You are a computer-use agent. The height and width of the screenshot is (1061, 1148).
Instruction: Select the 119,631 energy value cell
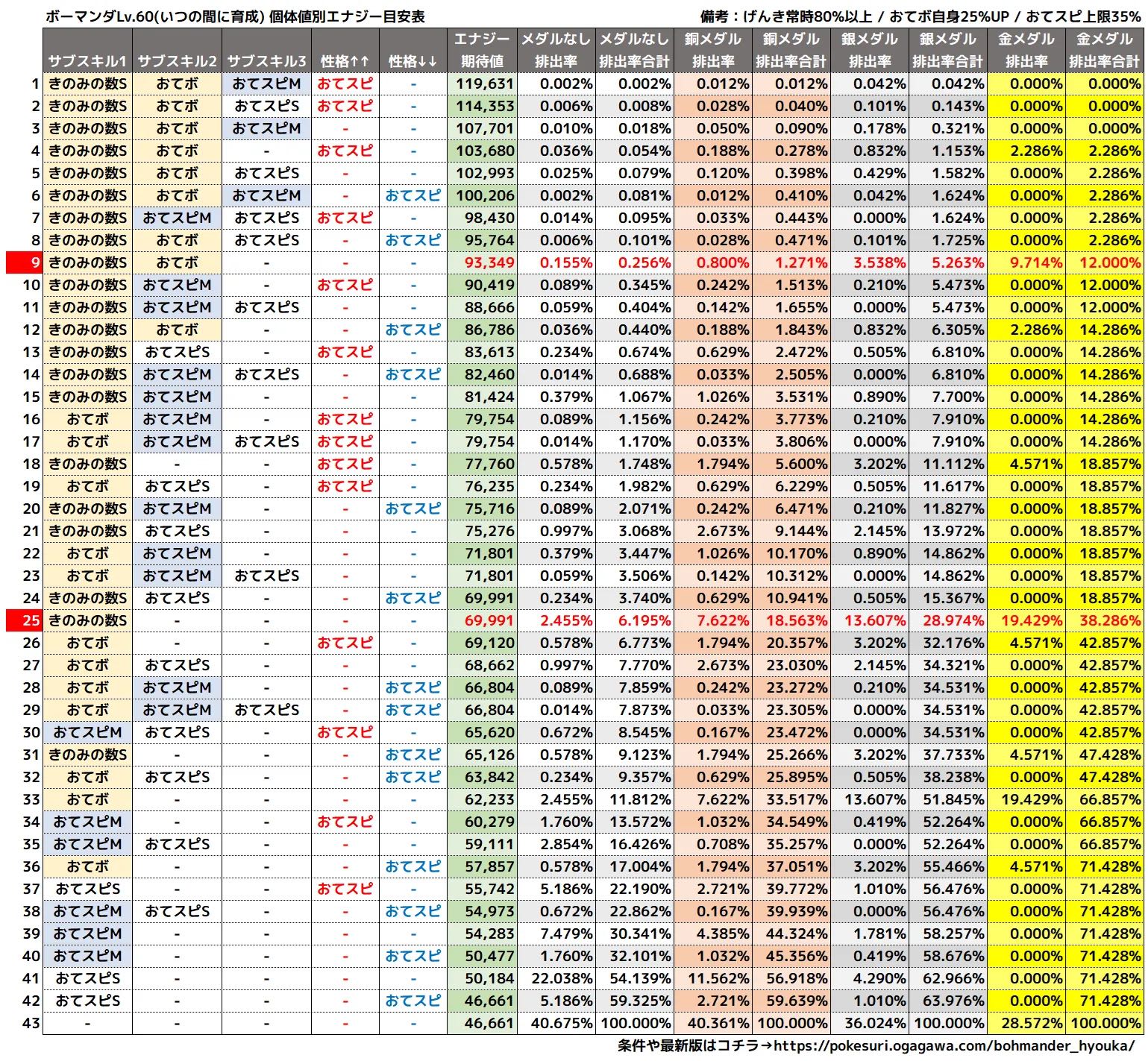pos(485,84)
